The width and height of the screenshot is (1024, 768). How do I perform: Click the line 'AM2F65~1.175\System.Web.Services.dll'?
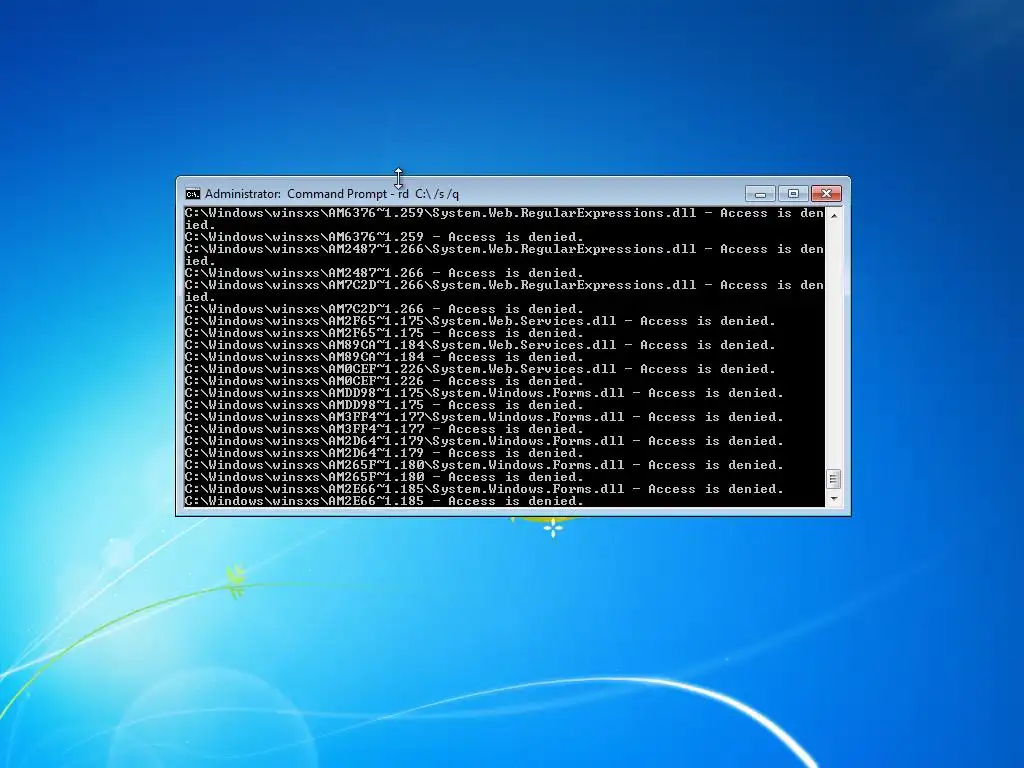[x=480, y=321]
